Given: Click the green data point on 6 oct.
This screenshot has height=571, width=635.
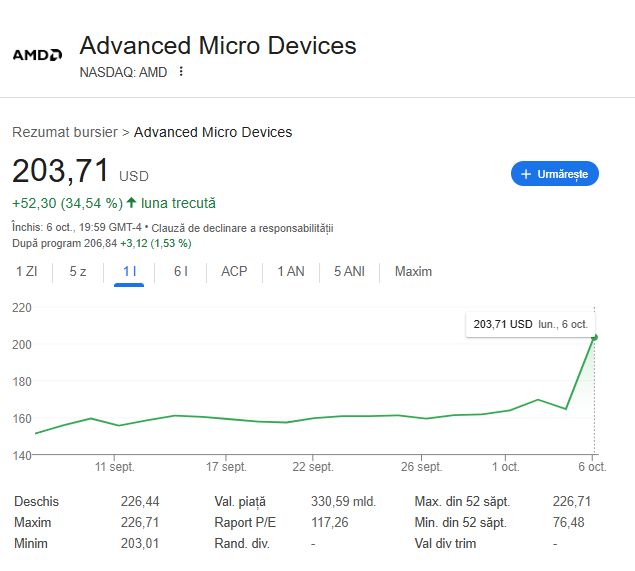Looking at the screenshot, I should click(x=595, y=337).
